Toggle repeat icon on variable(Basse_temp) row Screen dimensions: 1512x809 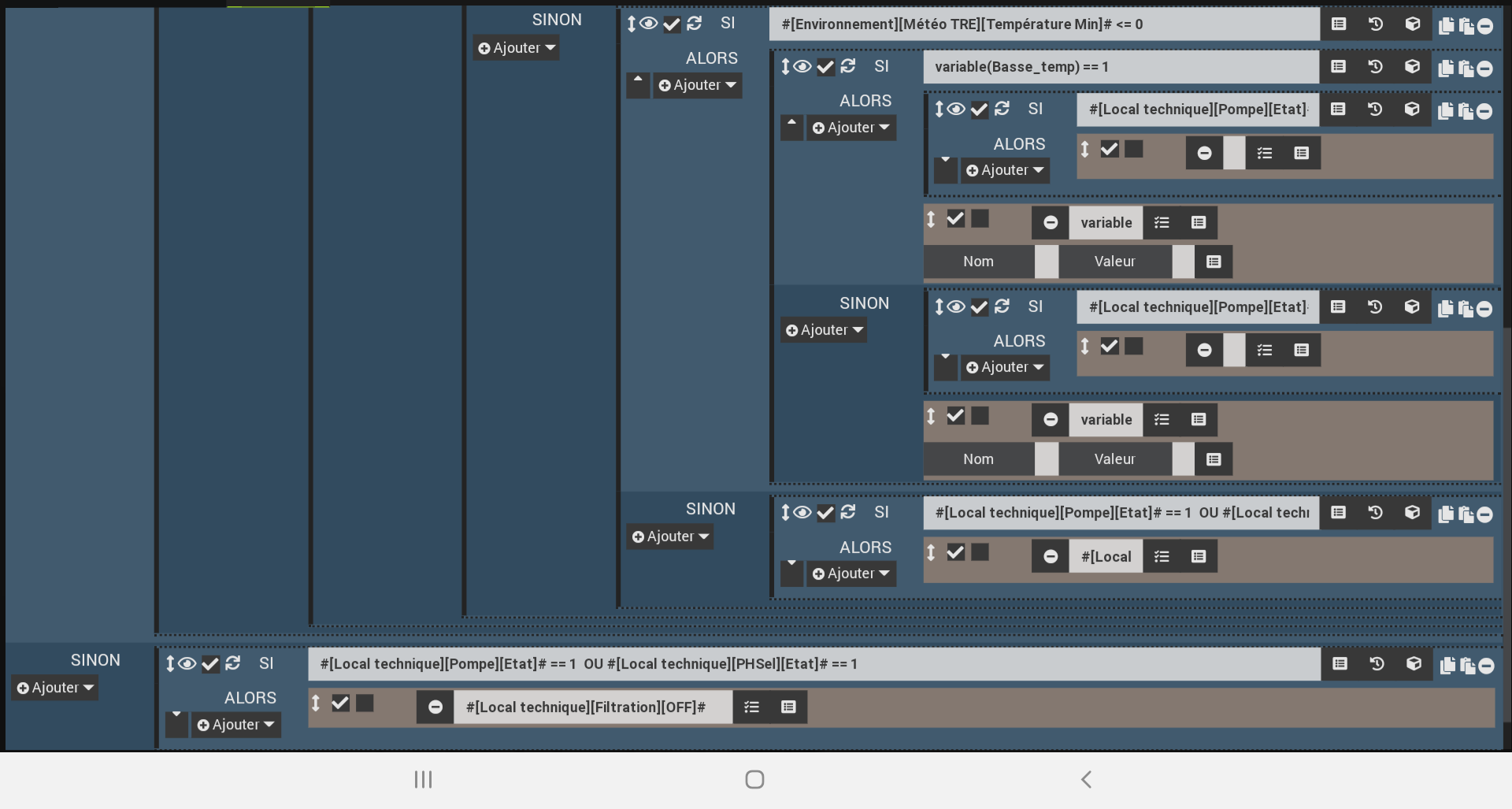(x=848, y=66)
